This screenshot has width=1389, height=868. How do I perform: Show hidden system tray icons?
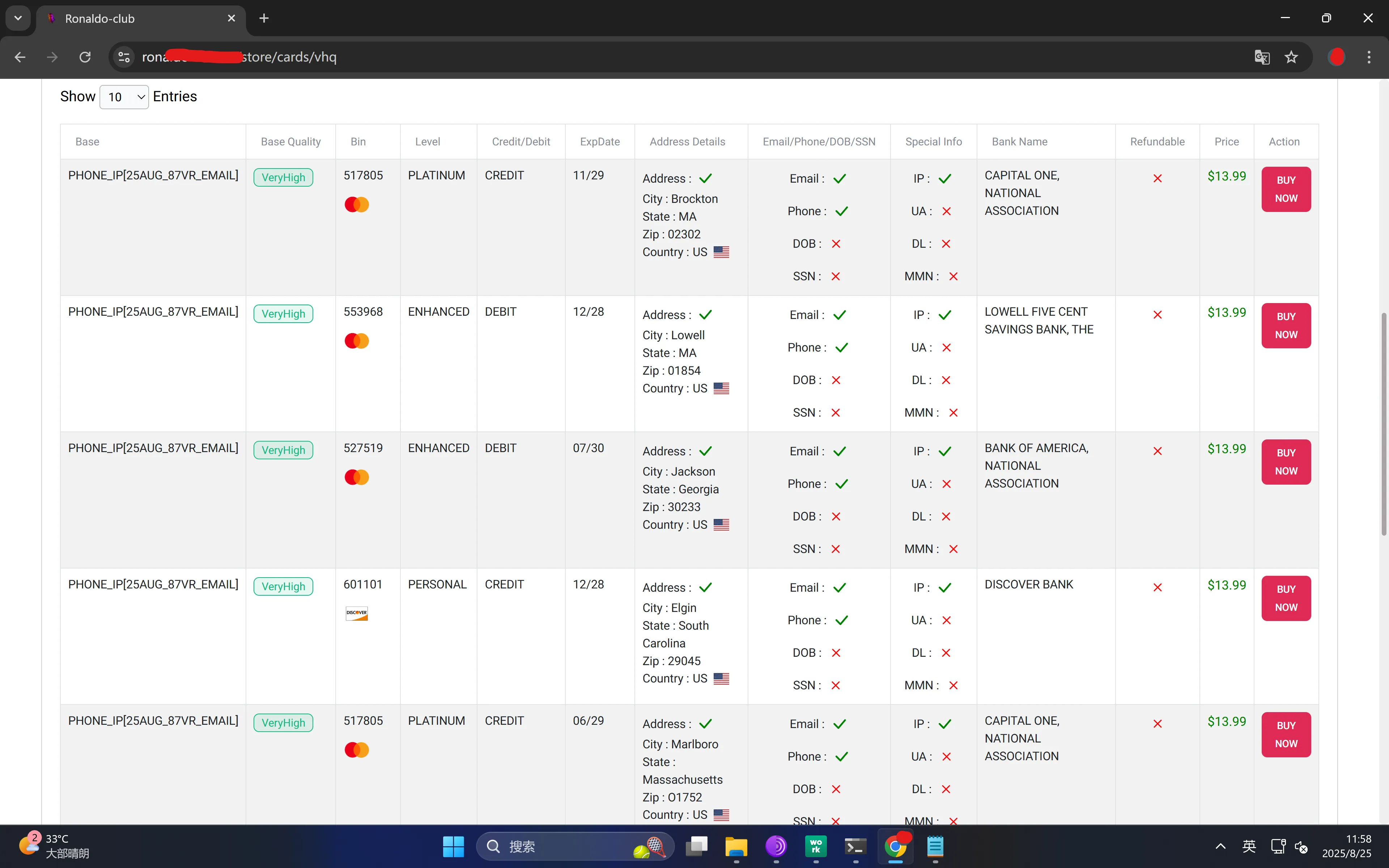point(1221,846)
